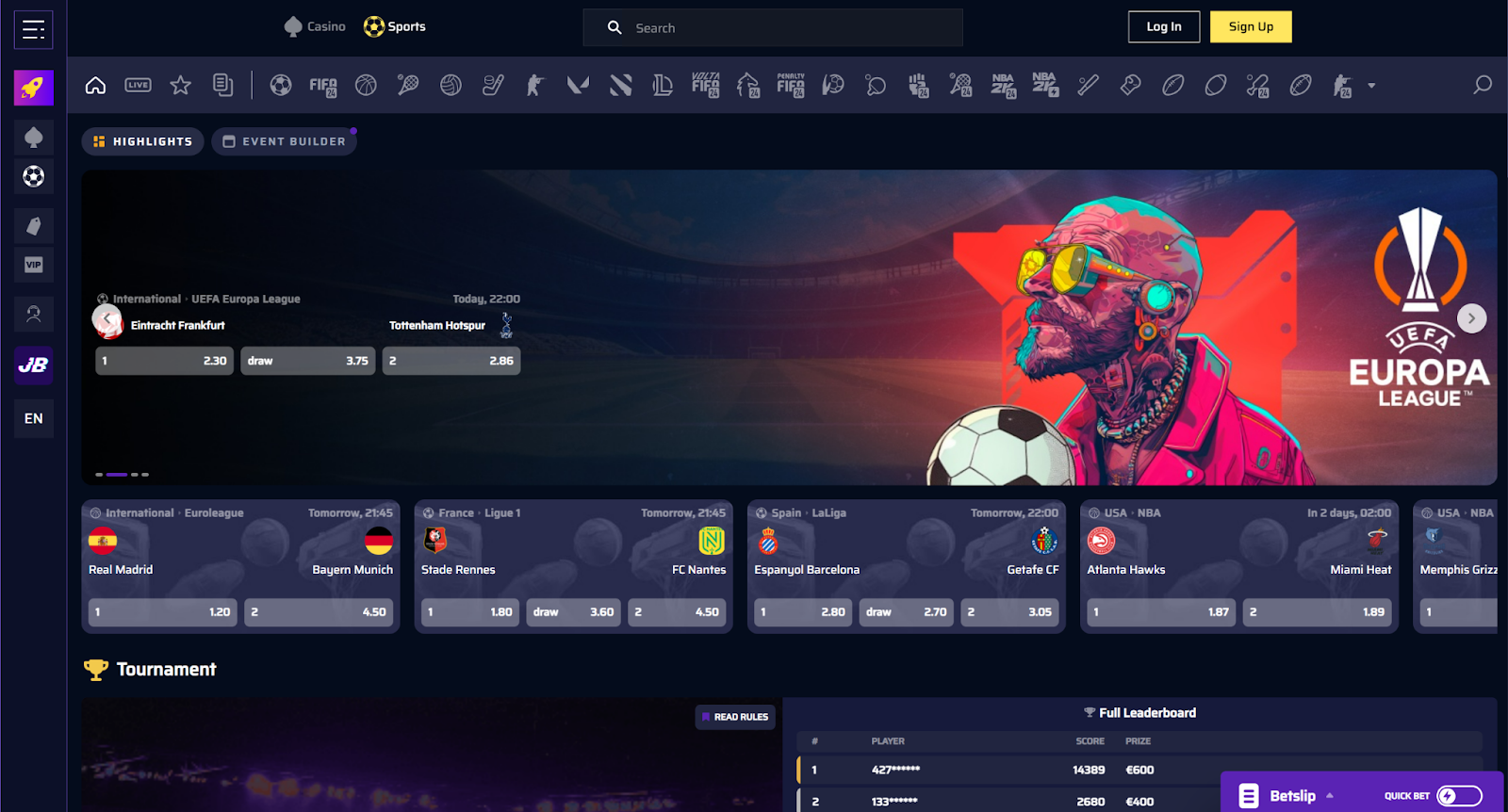1508x812 pixels.
Task: Select leaderboard row for player 427******
Action: click(1139, 771)
